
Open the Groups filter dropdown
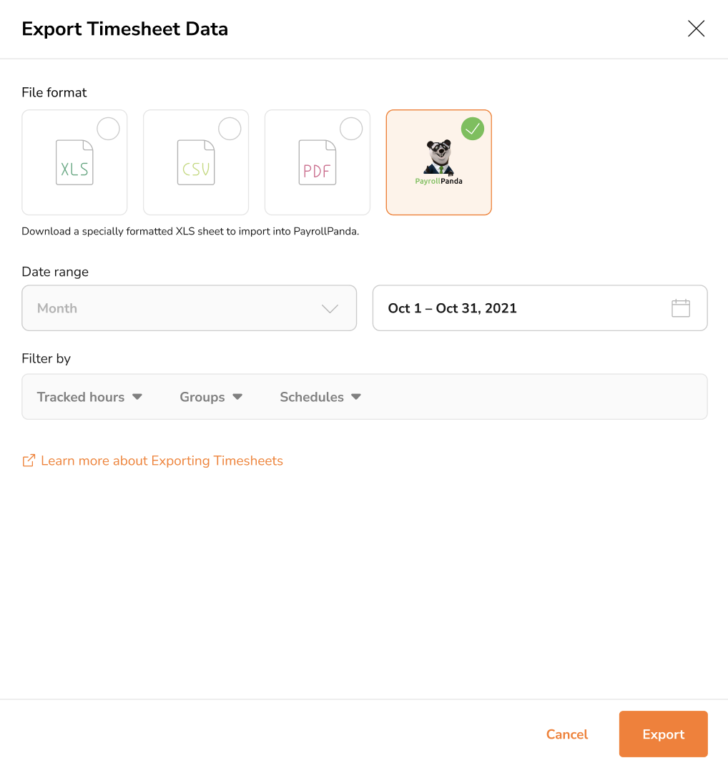211,397
